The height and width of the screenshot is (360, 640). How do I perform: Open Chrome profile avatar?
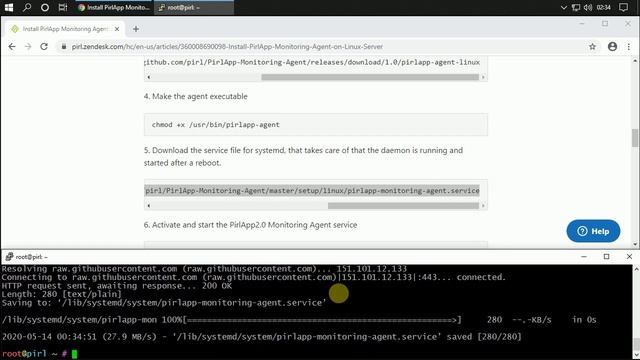point(612,47)
